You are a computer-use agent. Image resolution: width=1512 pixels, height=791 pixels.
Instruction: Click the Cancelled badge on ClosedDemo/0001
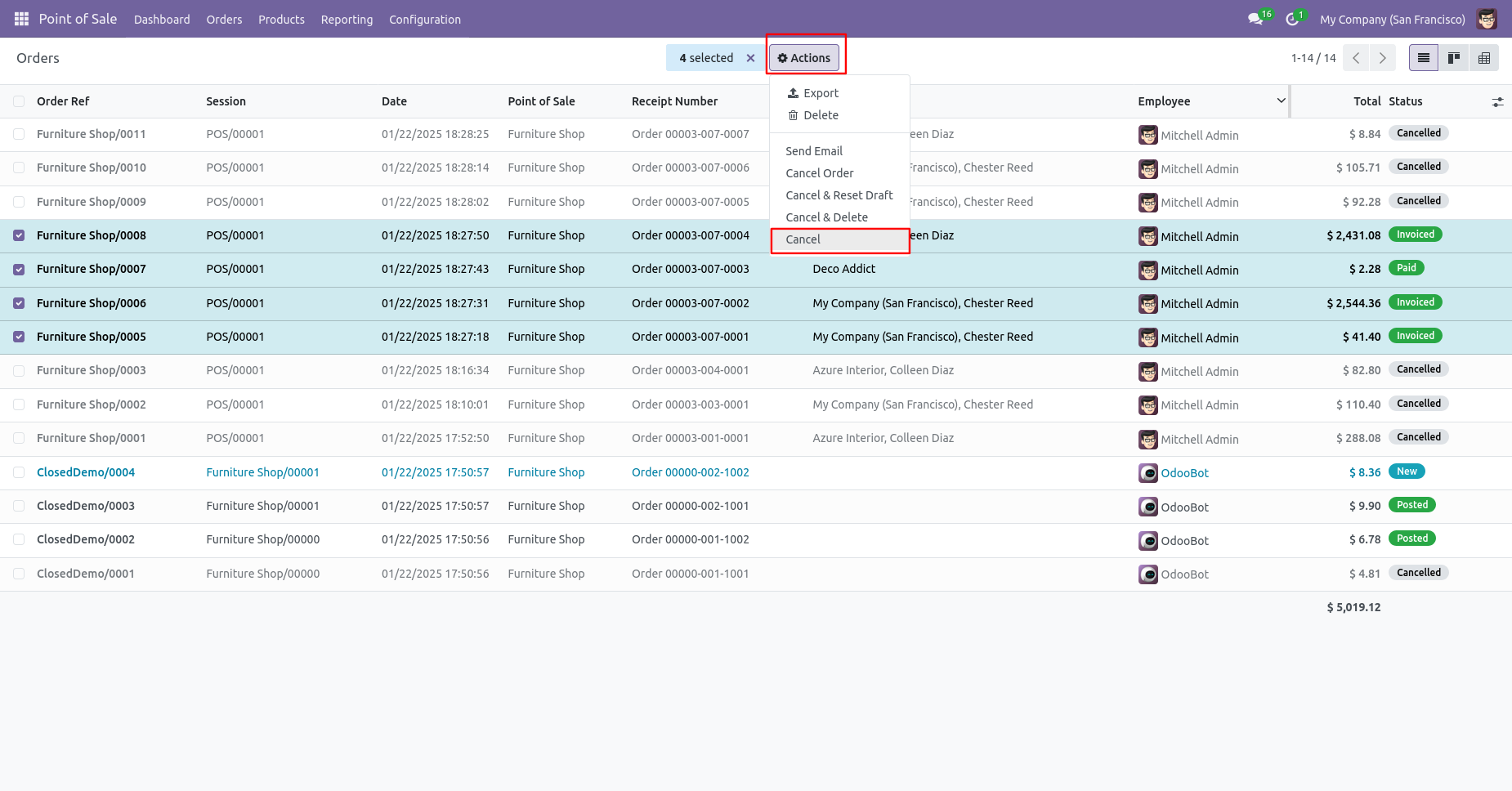[x=1418, y=573]
